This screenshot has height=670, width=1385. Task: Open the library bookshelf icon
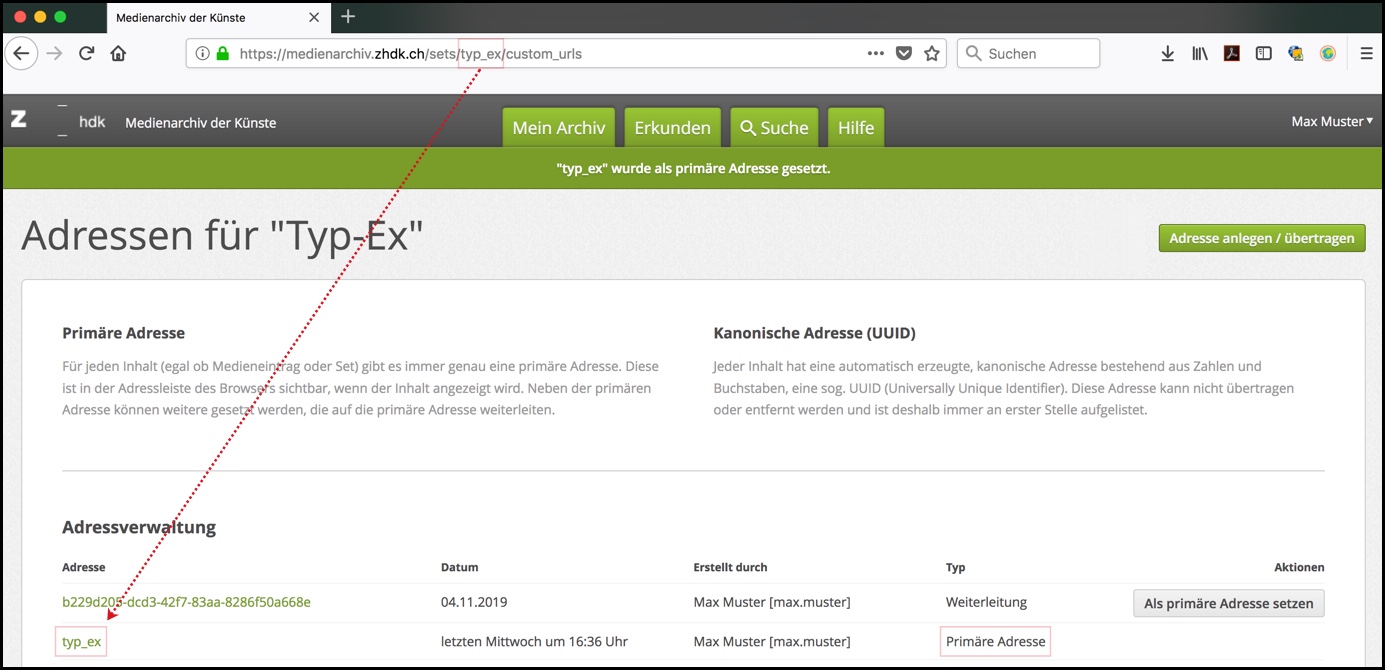1199,54
